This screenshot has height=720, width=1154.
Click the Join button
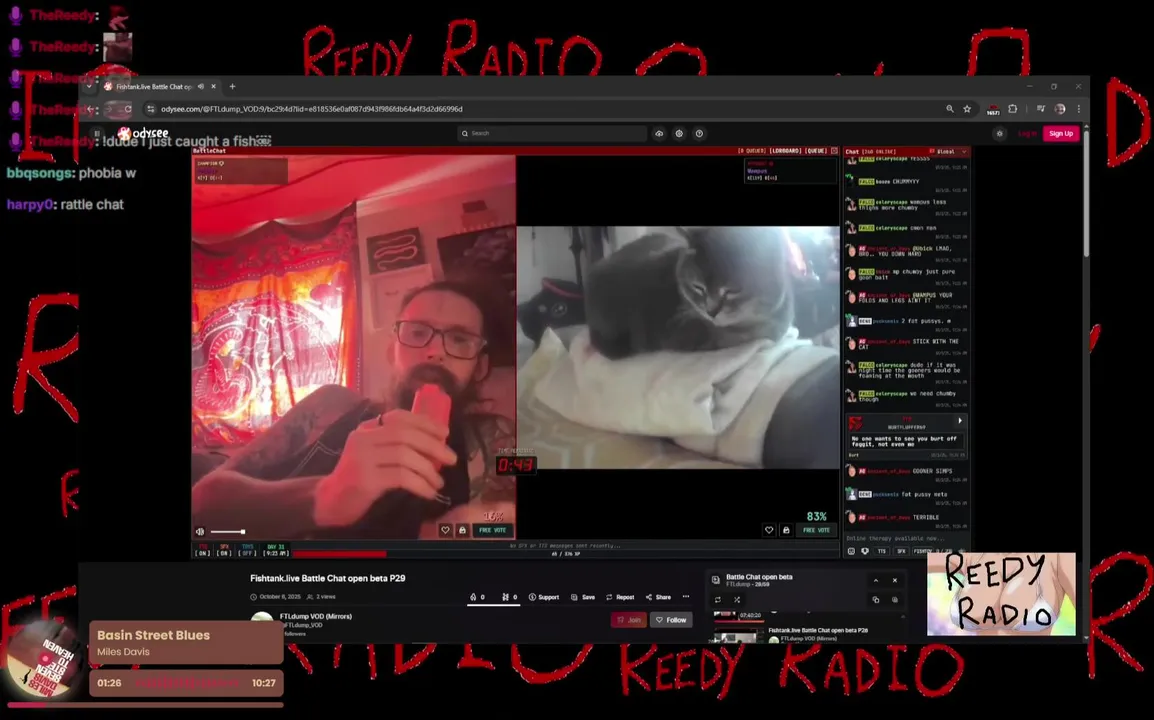tap(629, 620)
